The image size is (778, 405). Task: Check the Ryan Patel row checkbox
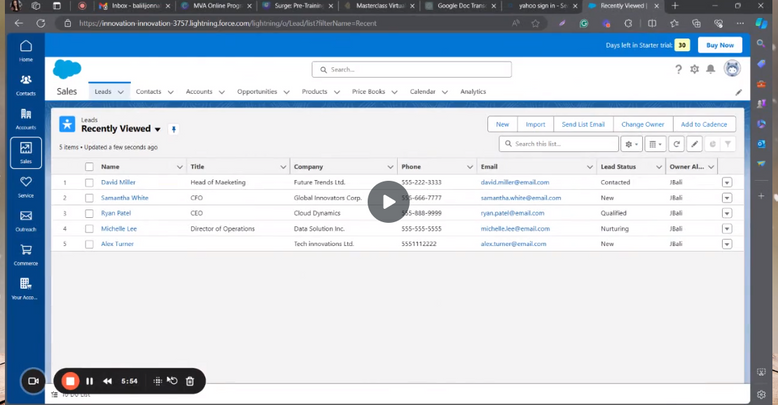[x=89, y=213]
